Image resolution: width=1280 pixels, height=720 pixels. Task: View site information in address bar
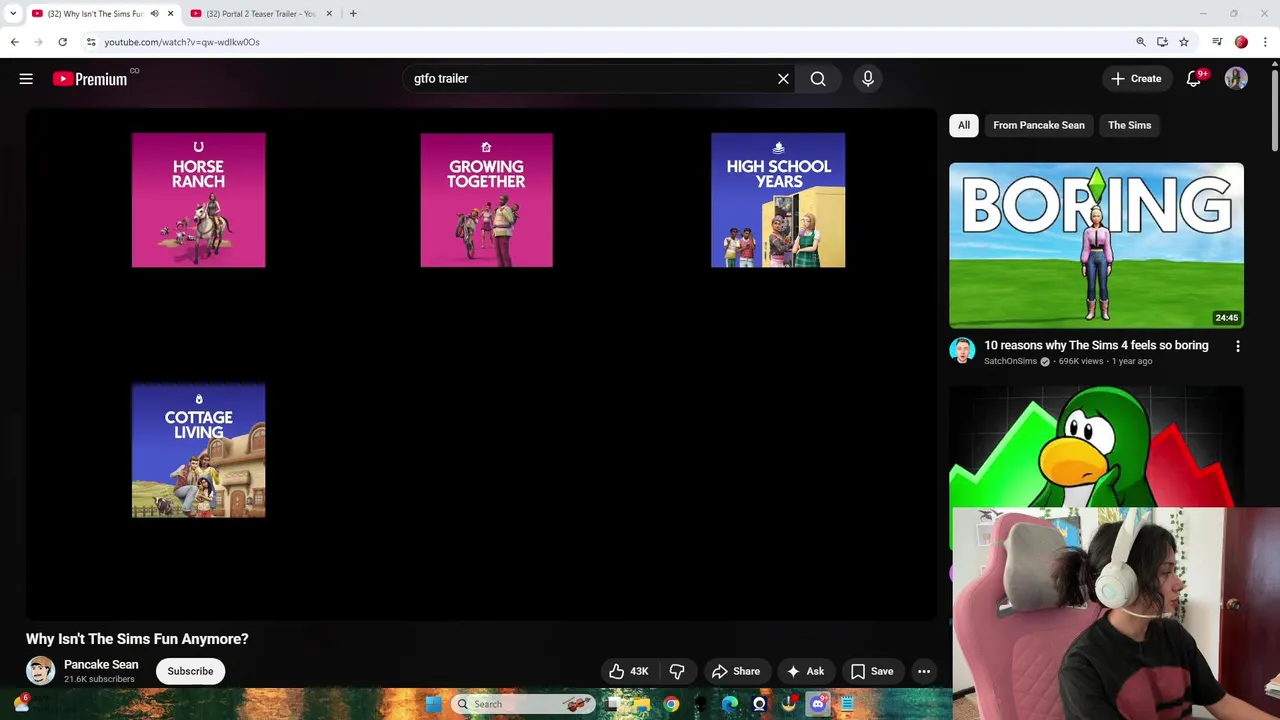pyautogui.click(x=91, y=42)
